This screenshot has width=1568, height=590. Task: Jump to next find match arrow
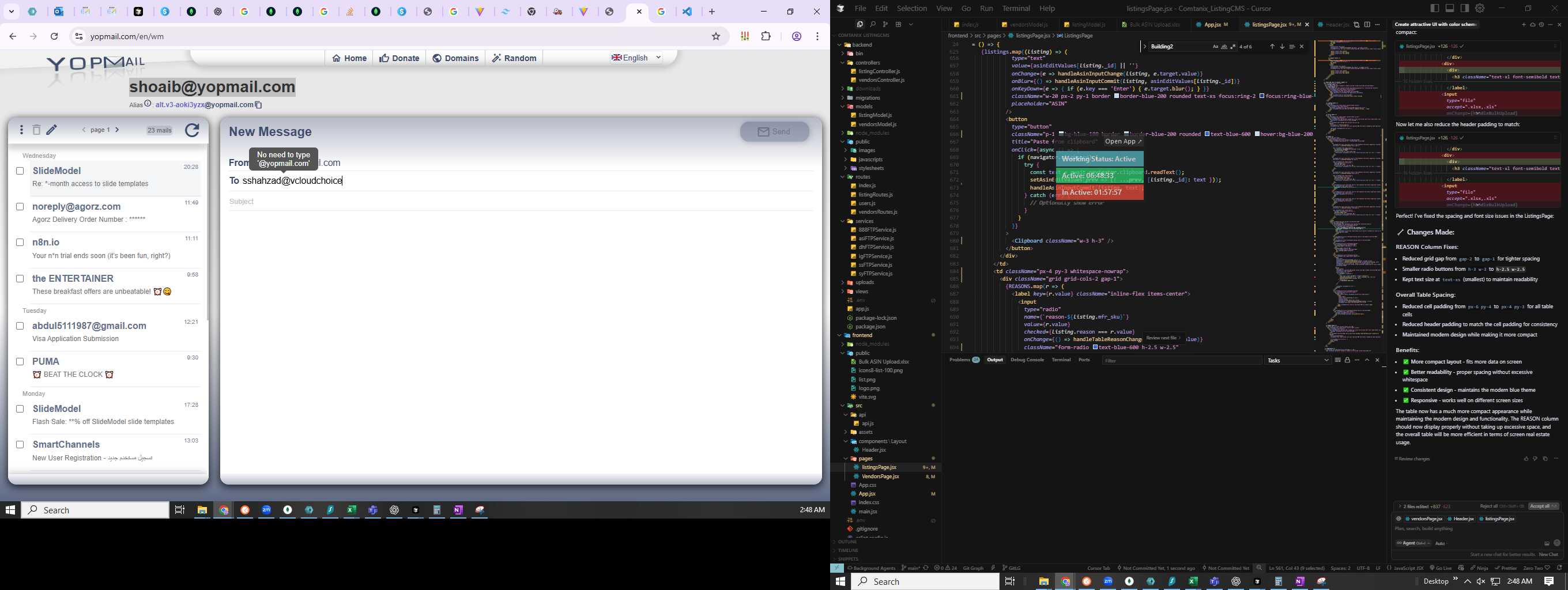1282,47
